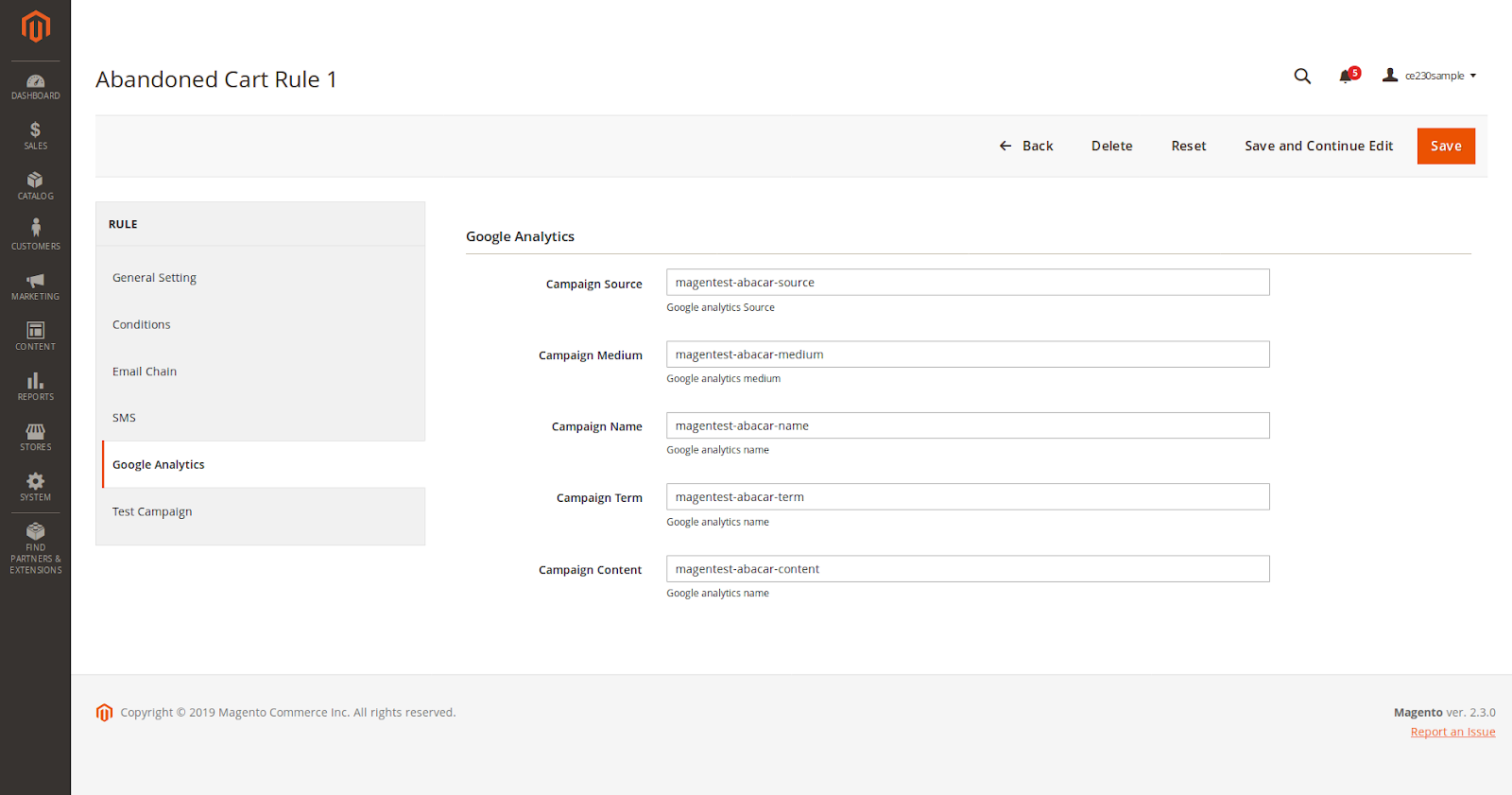
Task: Open the notifications bell icon
Action: (1346, 76)
